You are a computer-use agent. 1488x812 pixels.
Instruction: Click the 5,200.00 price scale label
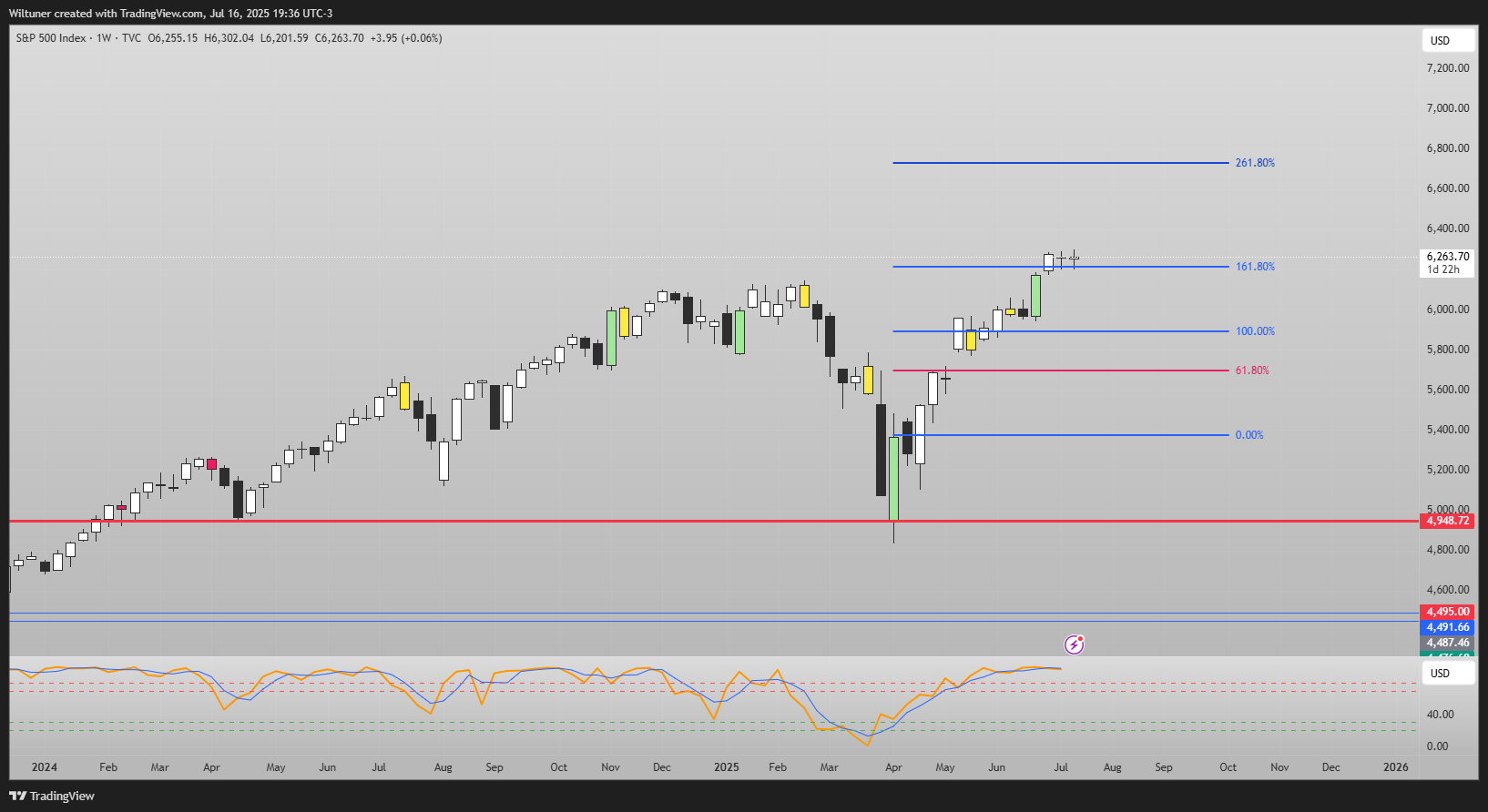point(1448,470)
